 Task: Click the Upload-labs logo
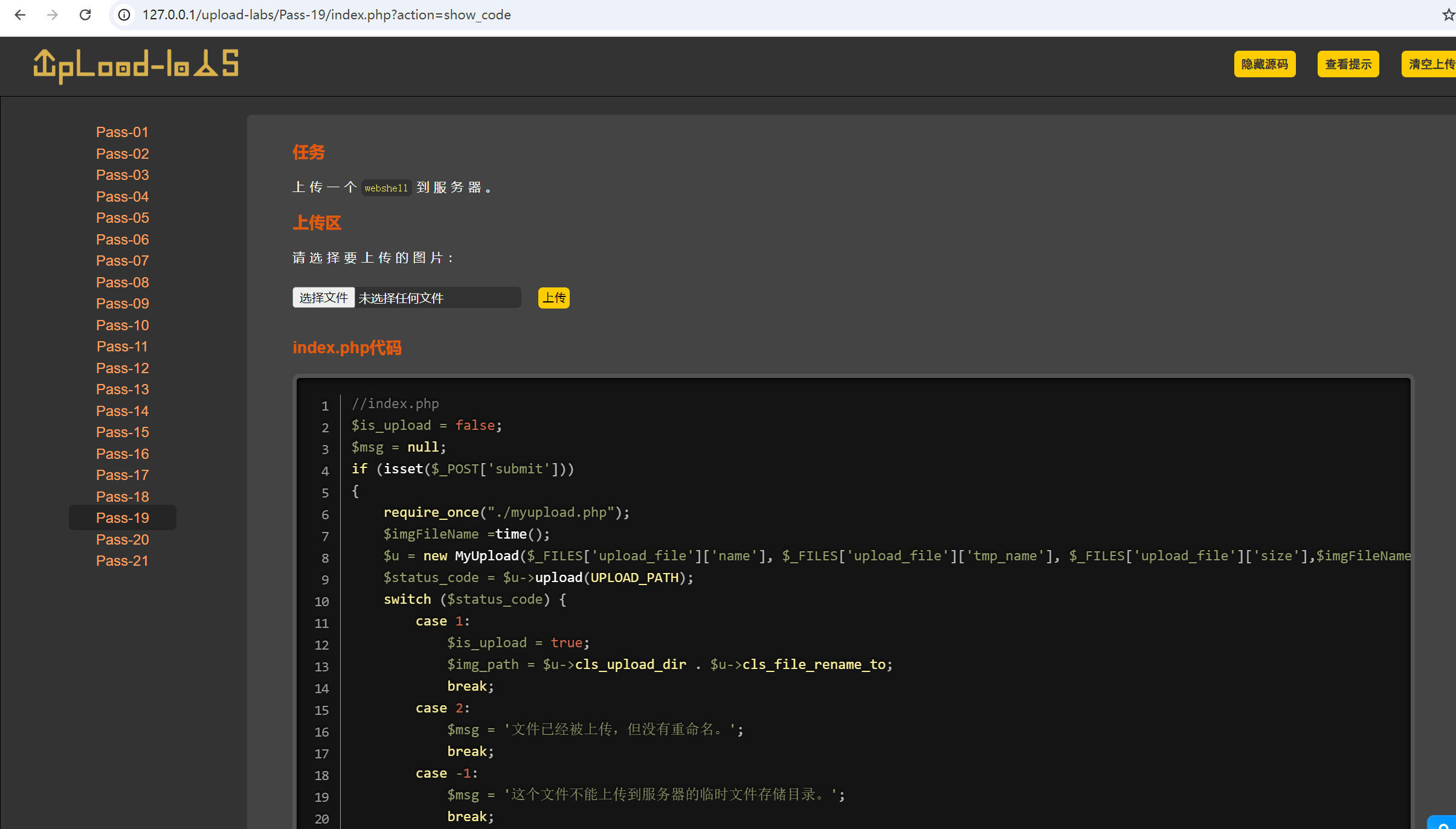pyautogui.click(x=136, y=65)
